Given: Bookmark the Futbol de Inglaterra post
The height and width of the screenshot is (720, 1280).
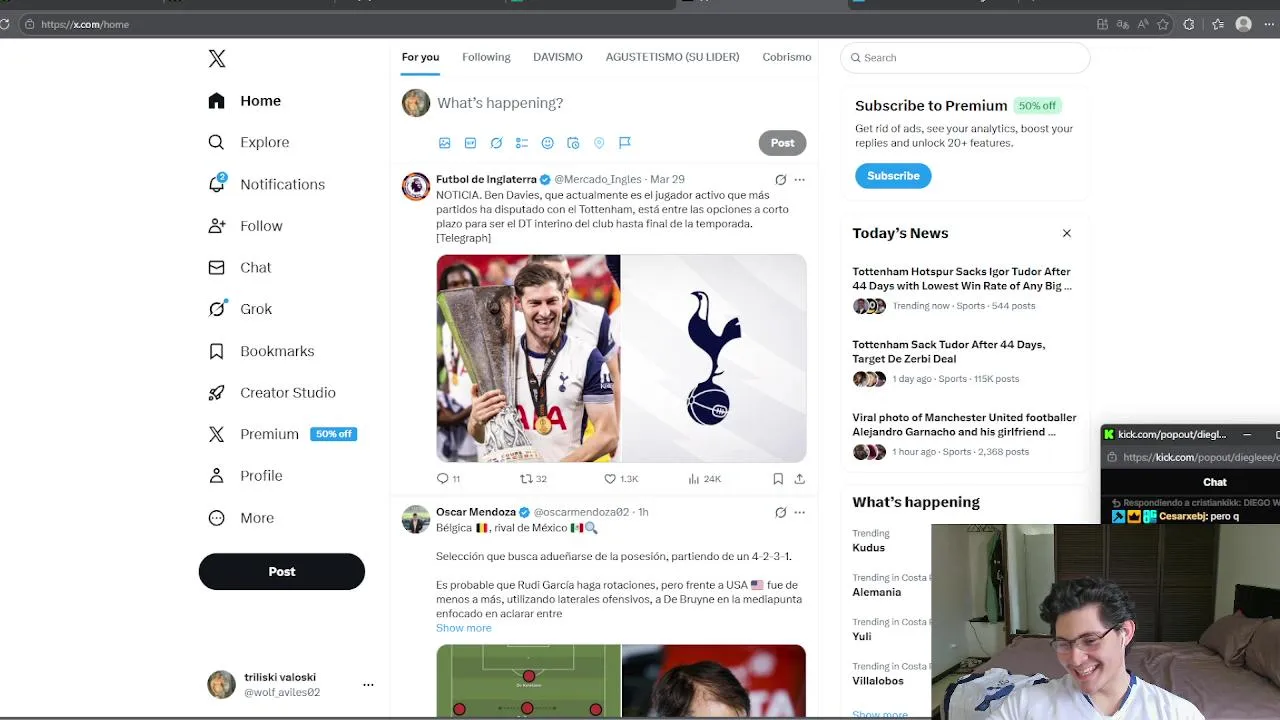Looking at the screenshot, I should click(x=778, y=479).
